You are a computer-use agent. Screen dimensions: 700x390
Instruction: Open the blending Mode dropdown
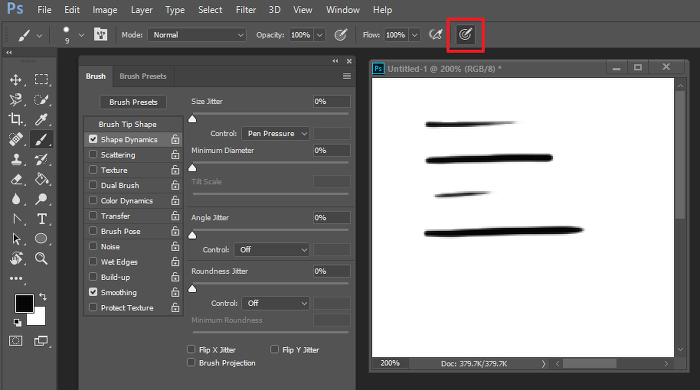197,35
